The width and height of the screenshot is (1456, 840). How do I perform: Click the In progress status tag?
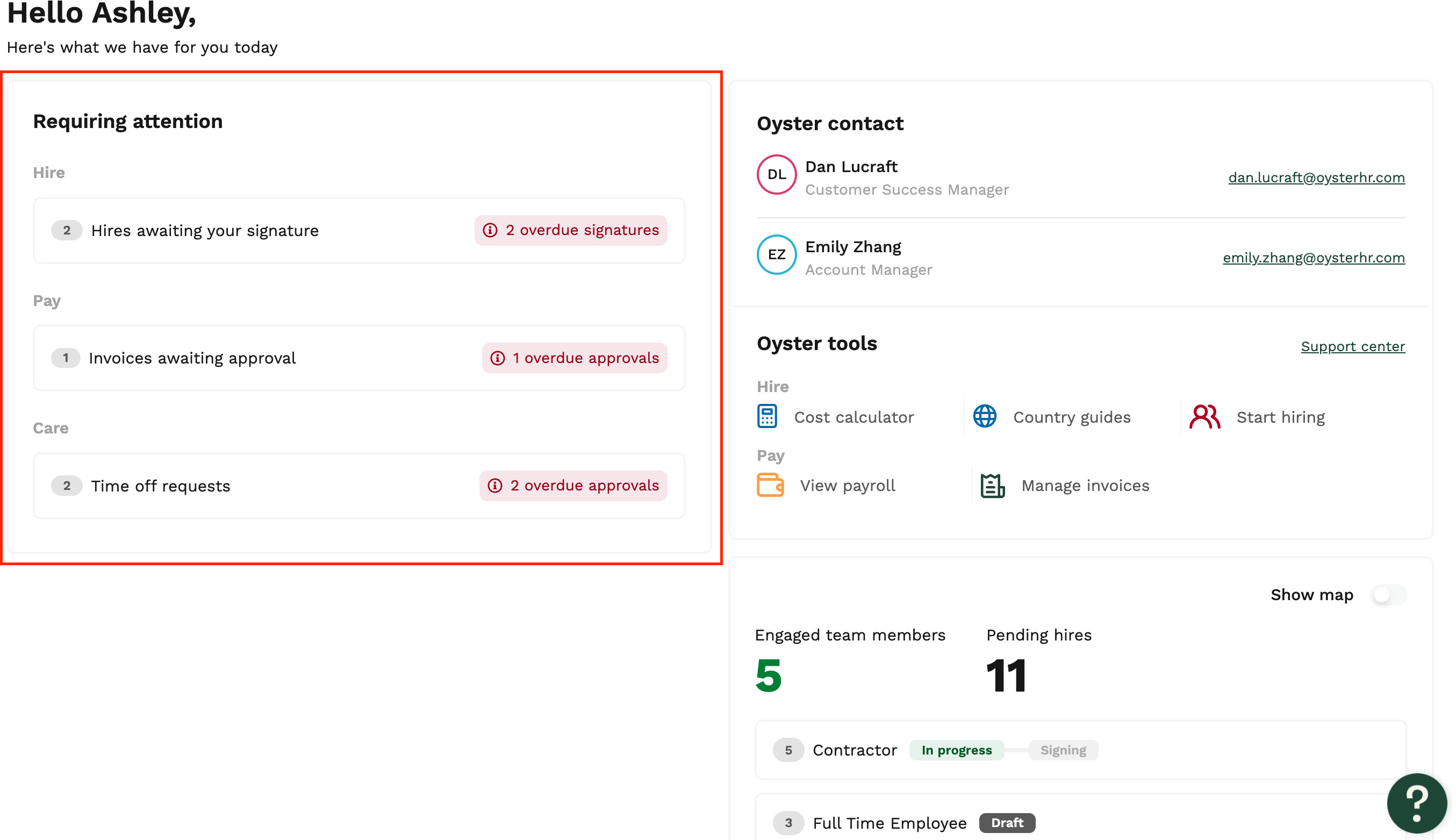[x=956, y=750]
